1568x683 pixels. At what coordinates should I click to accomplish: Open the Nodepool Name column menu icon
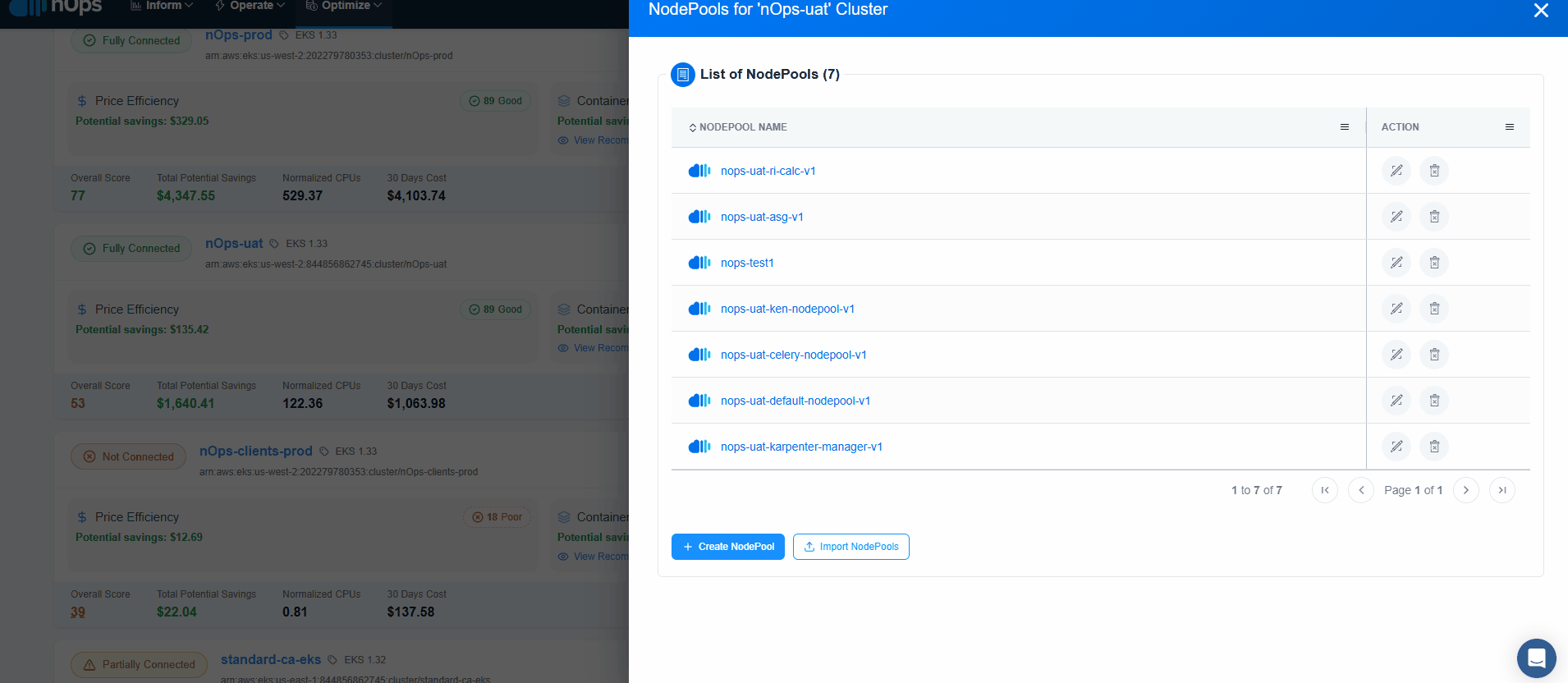(x=1345, y=127)
